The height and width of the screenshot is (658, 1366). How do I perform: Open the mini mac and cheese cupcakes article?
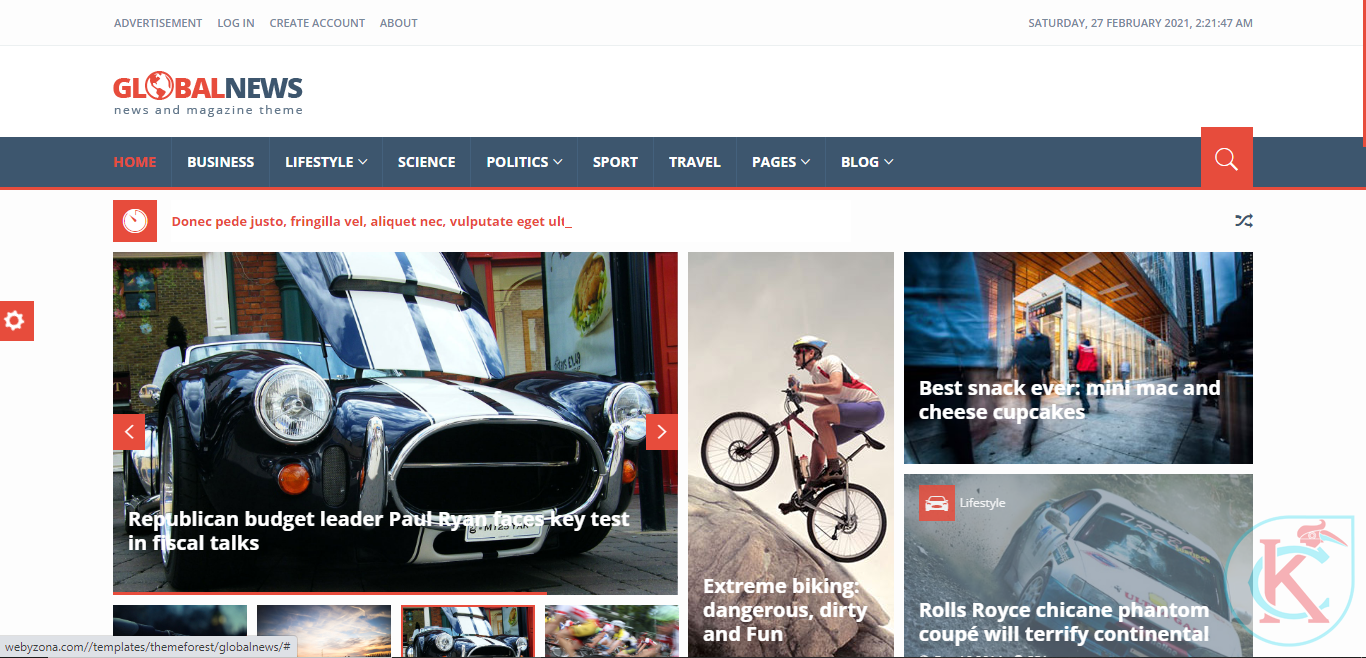pos(1069,400)
